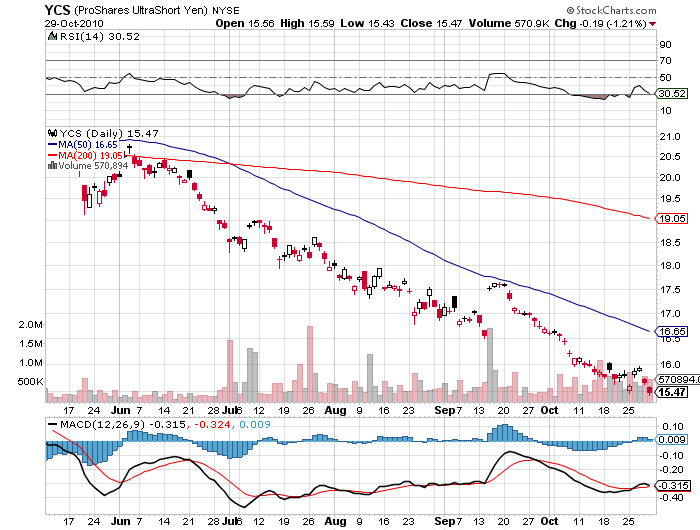
Task: Click the volume bars icon in the legend
Action: pyautogui.click(x=52, y=165)
